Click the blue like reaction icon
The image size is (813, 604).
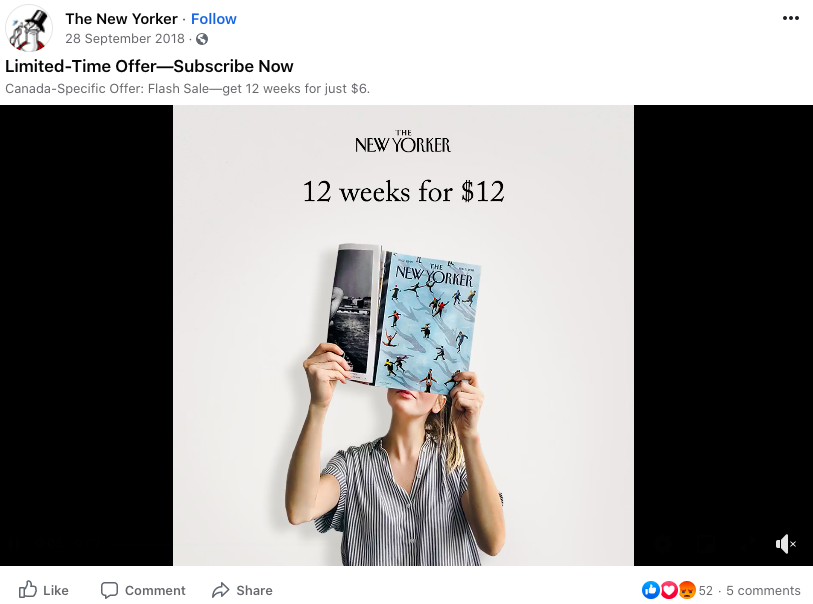651,590
